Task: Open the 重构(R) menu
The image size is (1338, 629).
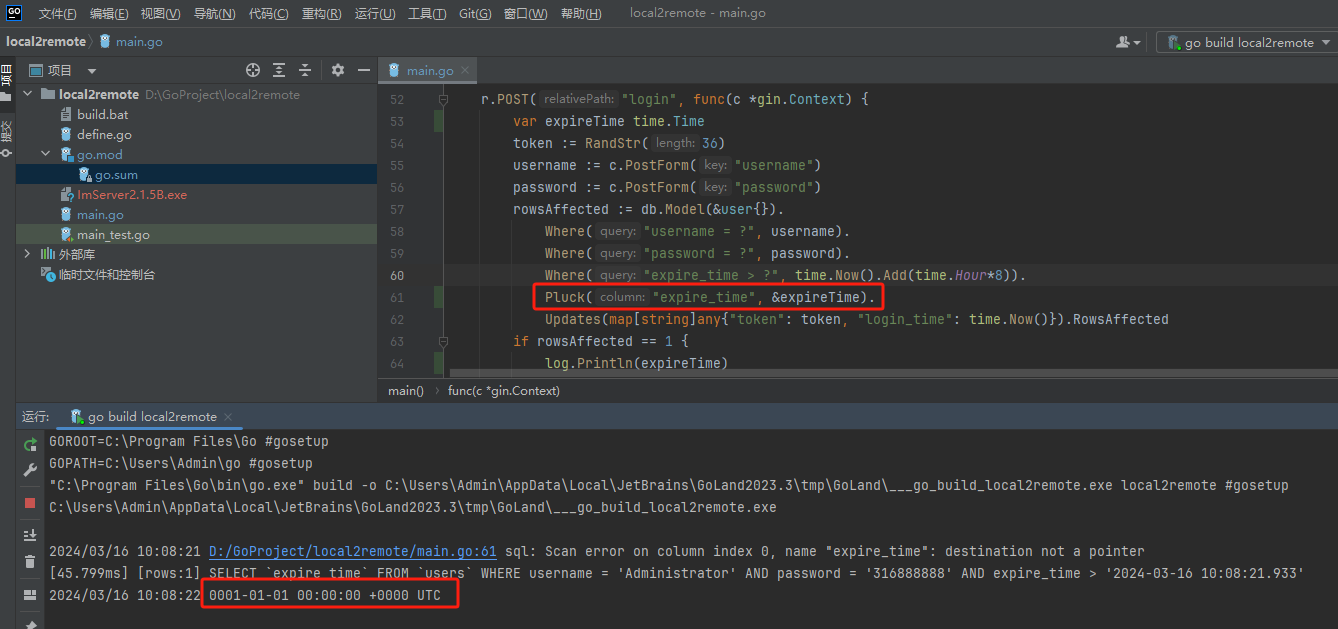Action: click(321, 14)
